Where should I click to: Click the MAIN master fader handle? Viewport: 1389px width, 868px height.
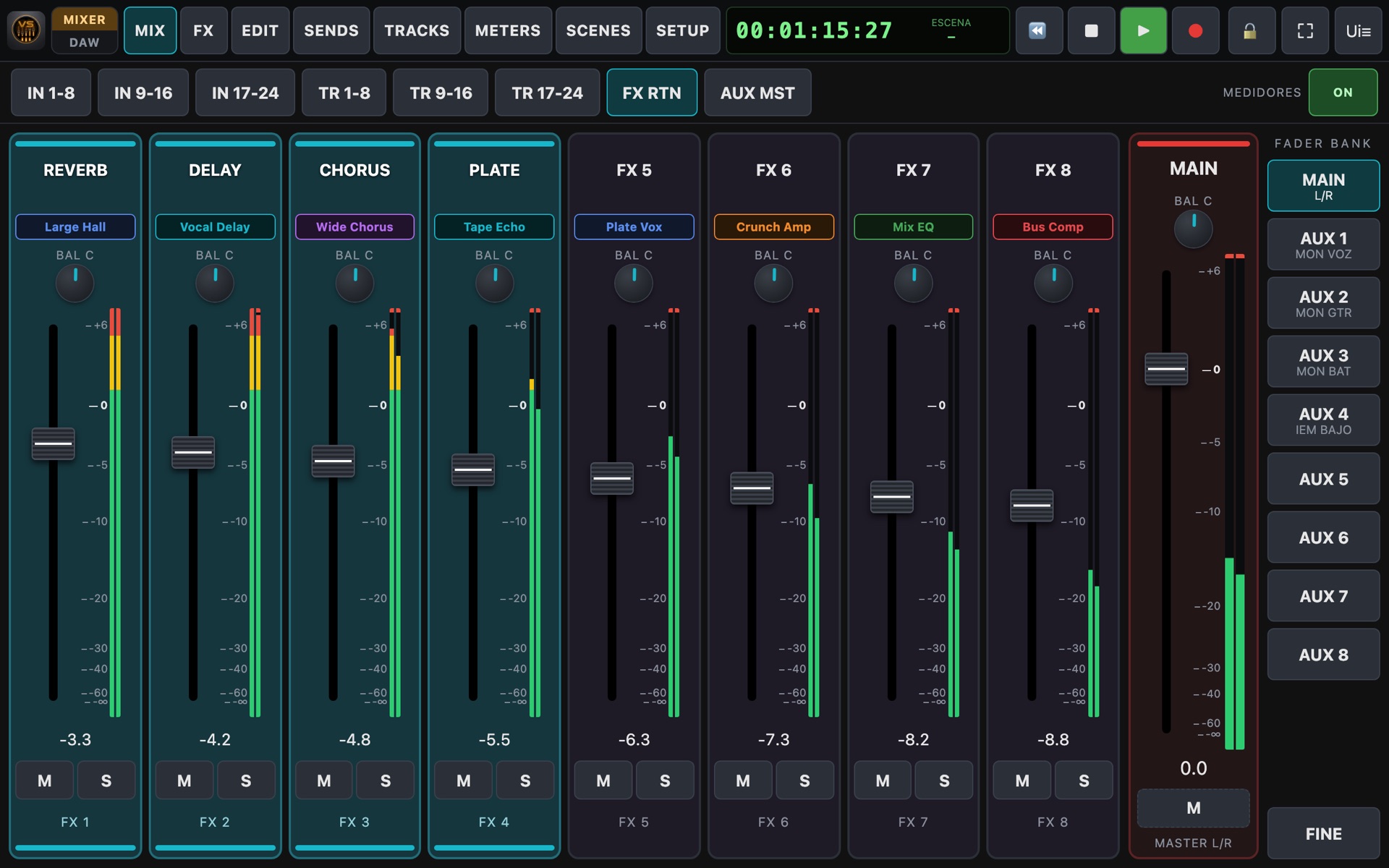pyautogui.click(x=1166, y=369)
